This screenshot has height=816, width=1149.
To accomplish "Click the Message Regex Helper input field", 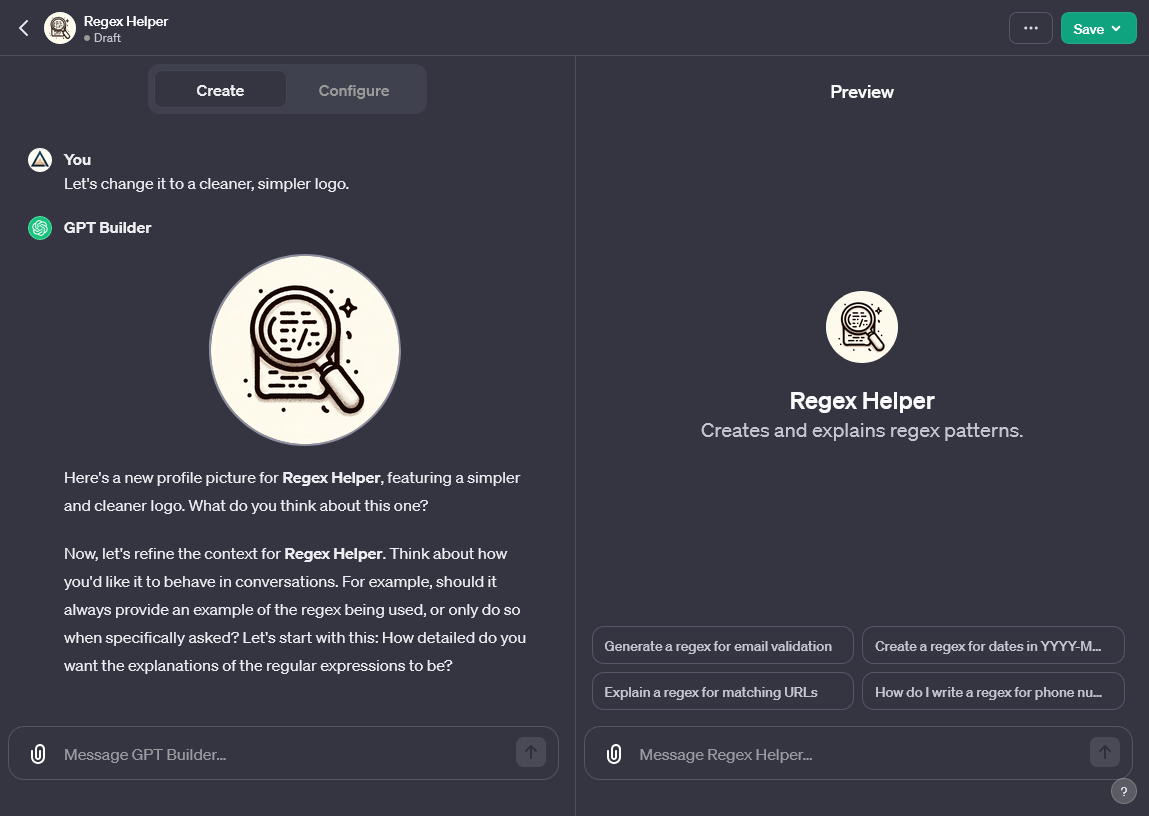I will [858, 754].
